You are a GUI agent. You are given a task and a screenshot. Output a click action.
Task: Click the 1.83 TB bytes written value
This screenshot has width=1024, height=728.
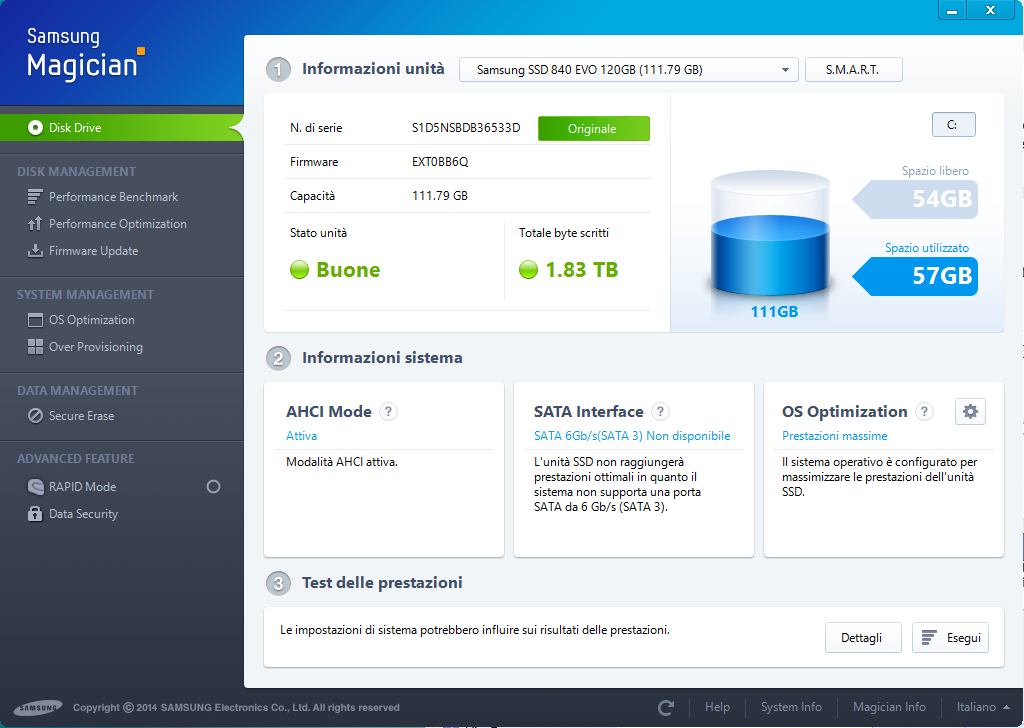(x=581, y=270)
